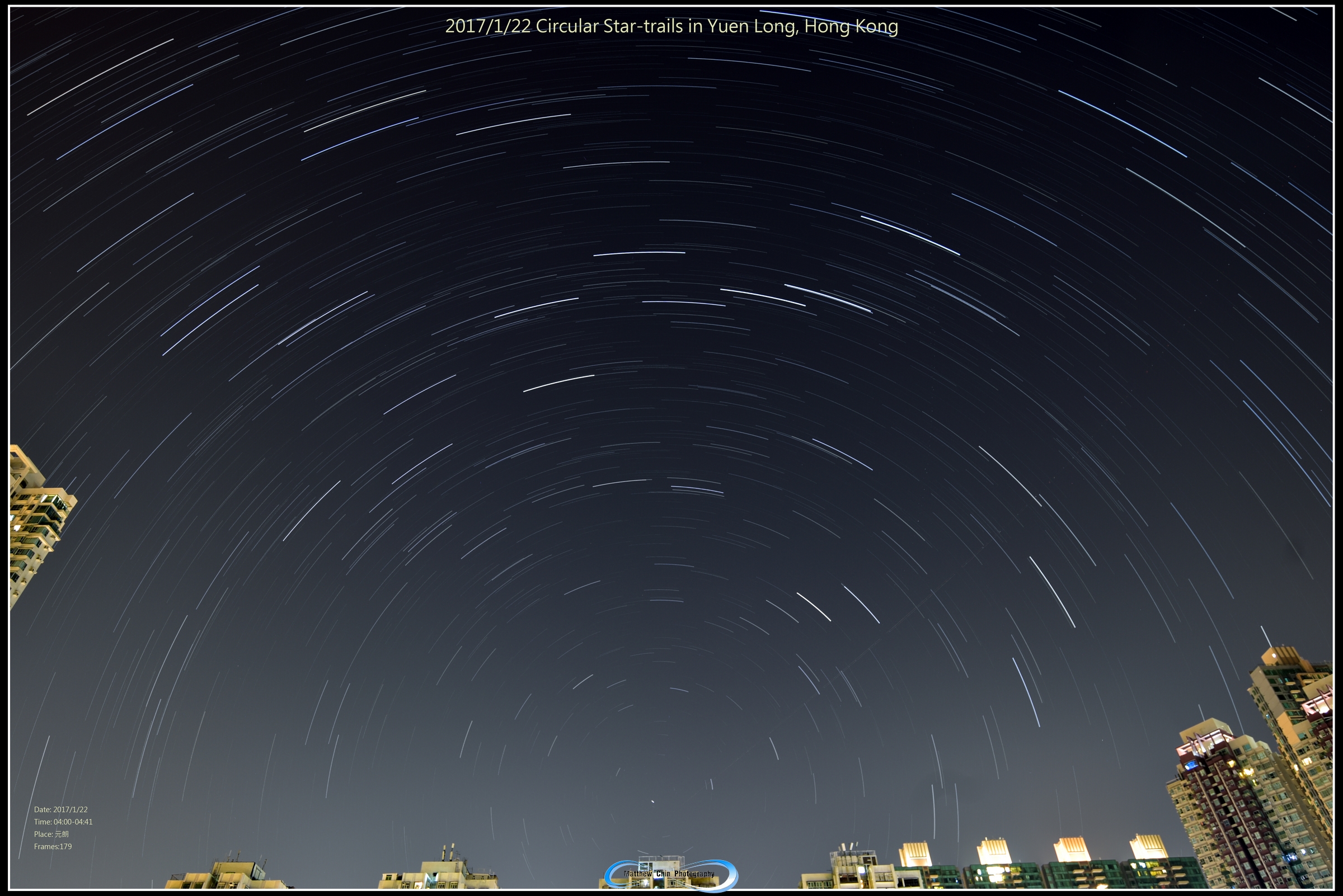Click the Matthew Chin Photography watermark logo
This screenshot has height=896, width=1343.
click(x=670, y=874)
